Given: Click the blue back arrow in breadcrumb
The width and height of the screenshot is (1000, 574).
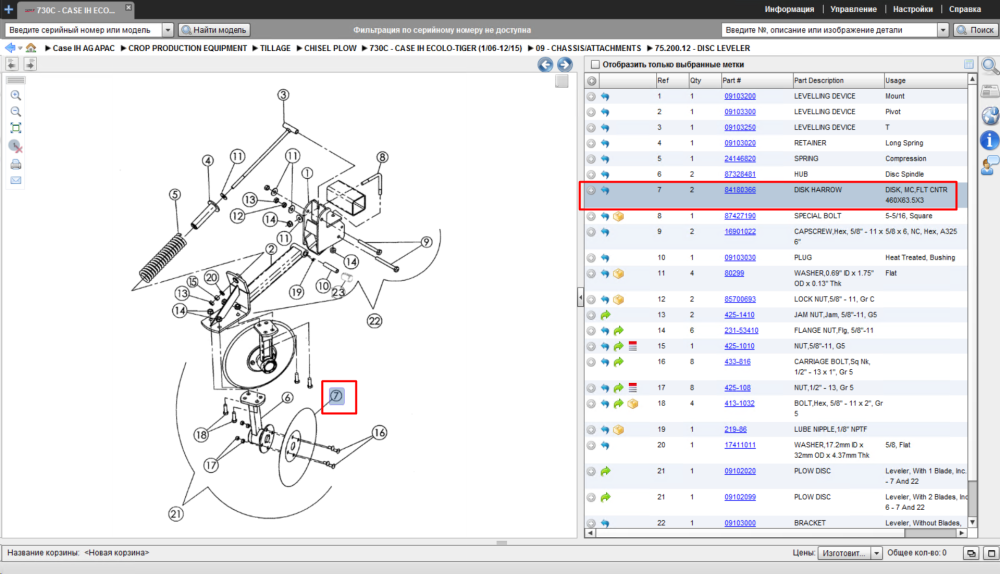Looking at the screenshot, I should (x=10, y=48).
